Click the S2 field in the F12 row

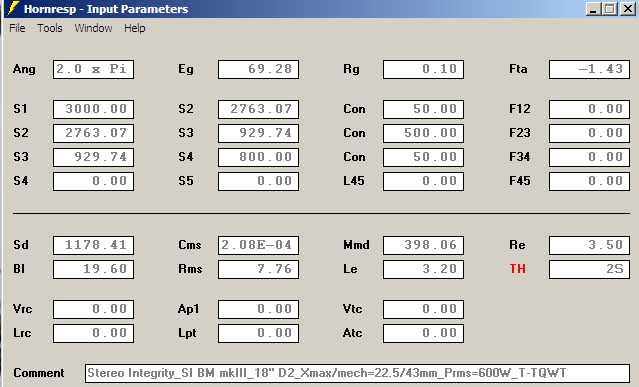click(258, 109)
